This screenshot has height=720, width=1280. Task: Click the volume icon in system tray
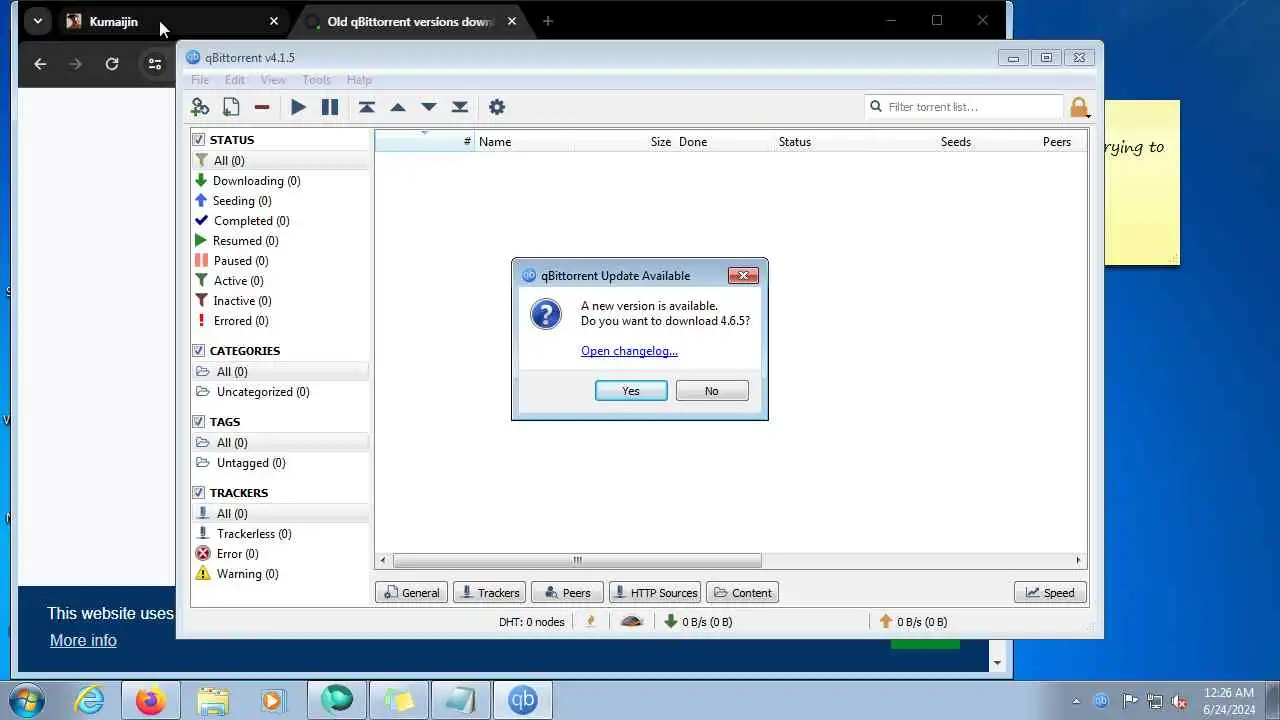click(1180, 701)
